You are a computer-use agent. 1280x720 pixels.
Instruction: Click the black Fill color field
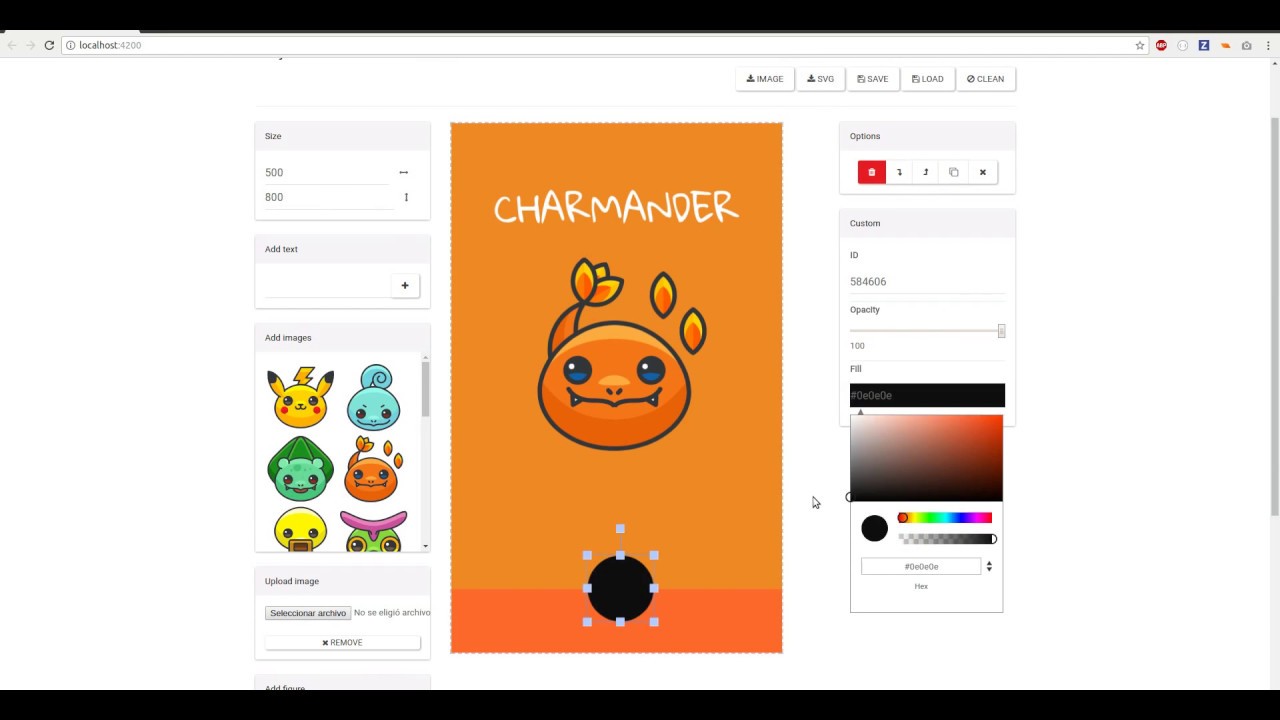pos(927,395)
